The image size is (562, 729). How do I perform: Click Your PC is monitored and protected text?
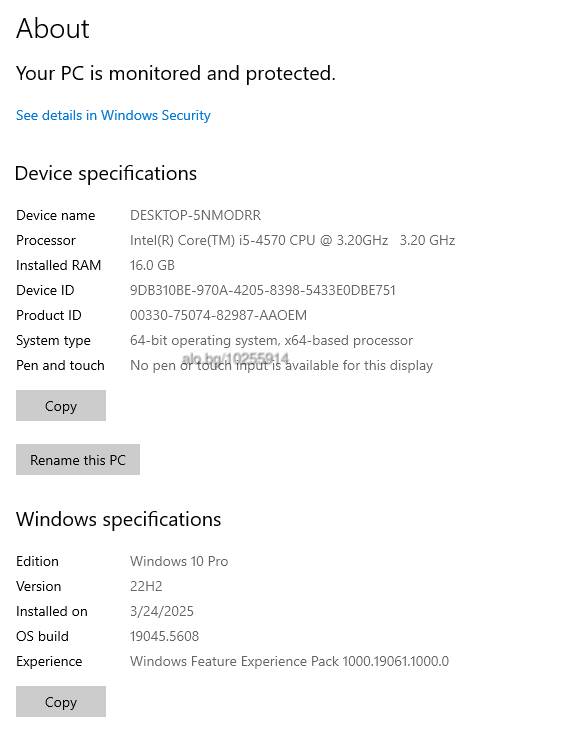(x=176, y=73)
